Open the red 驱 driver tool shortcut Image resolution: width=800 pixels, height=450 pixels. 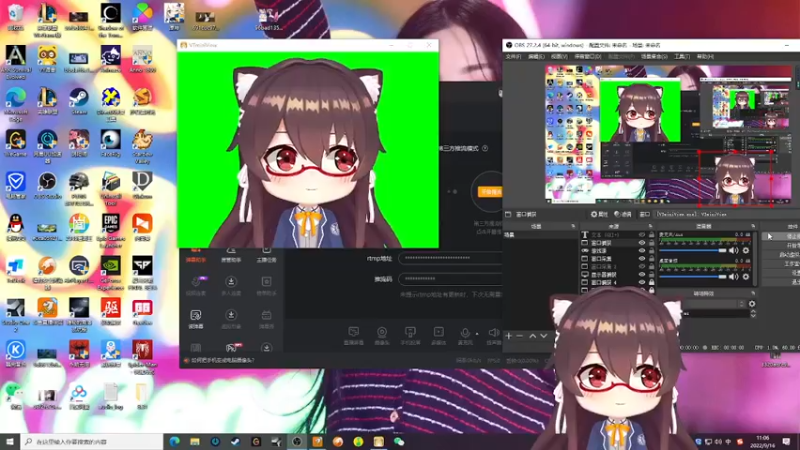coord(111,312)
